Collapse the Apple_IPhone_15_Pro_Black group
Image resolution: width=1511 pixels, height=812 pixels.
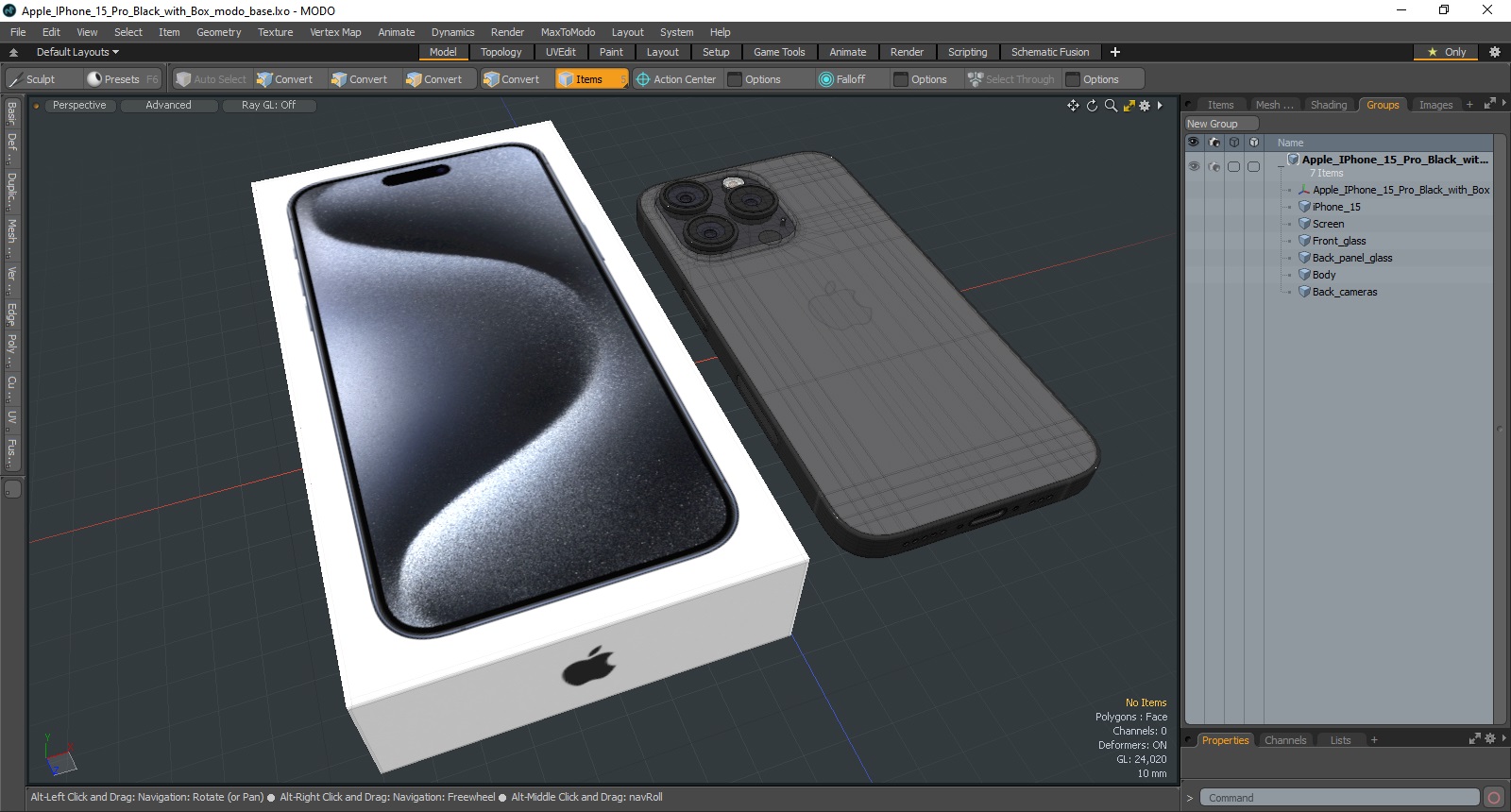click(x=1282, y=165)
